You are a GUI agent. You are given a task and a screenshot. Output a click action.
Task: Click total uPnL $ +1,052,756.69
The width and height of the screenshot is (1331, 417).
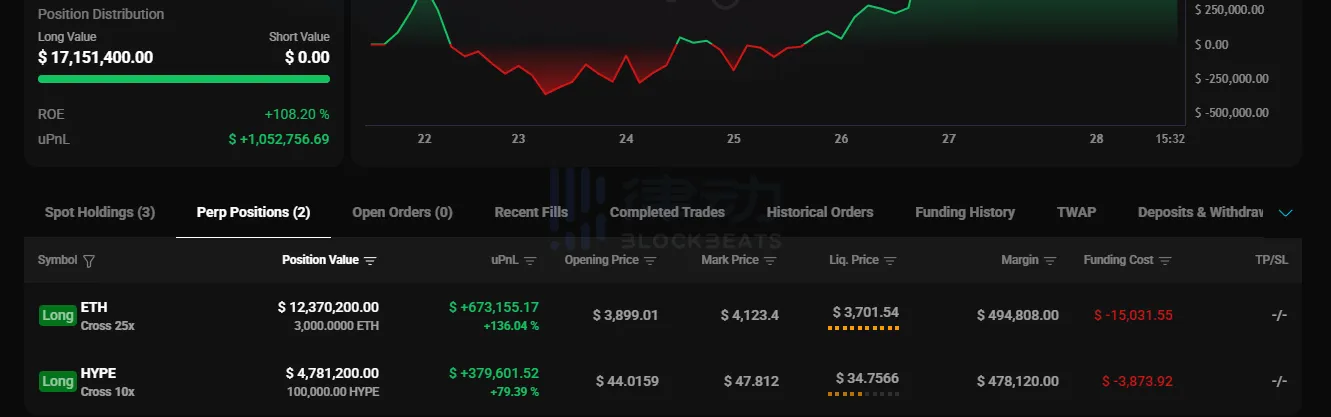279,140
